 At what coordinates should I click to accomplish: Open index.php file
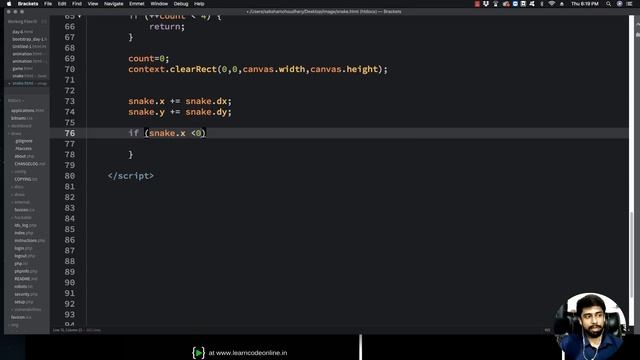23,233
